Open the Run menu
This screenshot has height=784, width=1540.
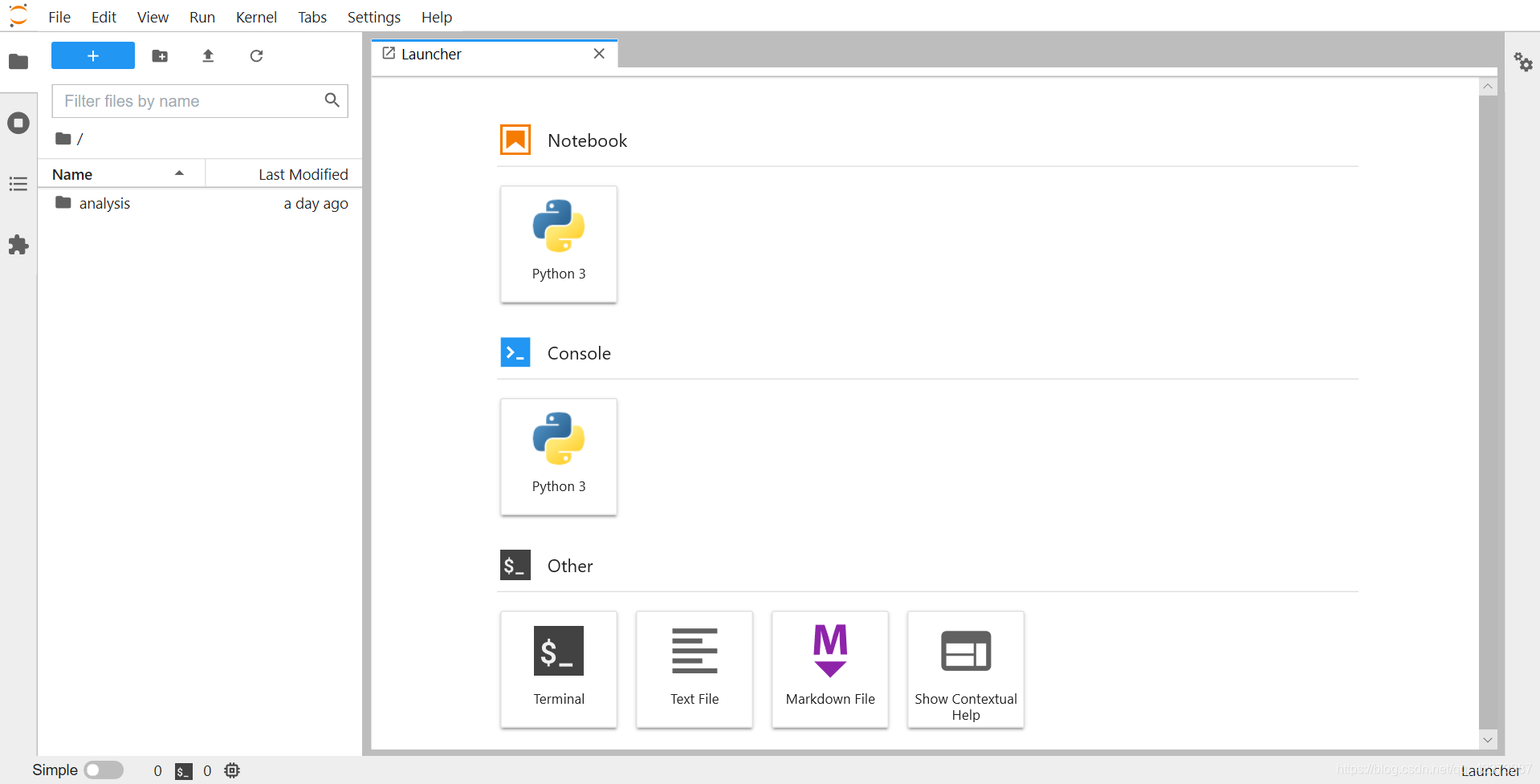coord(202,17)
